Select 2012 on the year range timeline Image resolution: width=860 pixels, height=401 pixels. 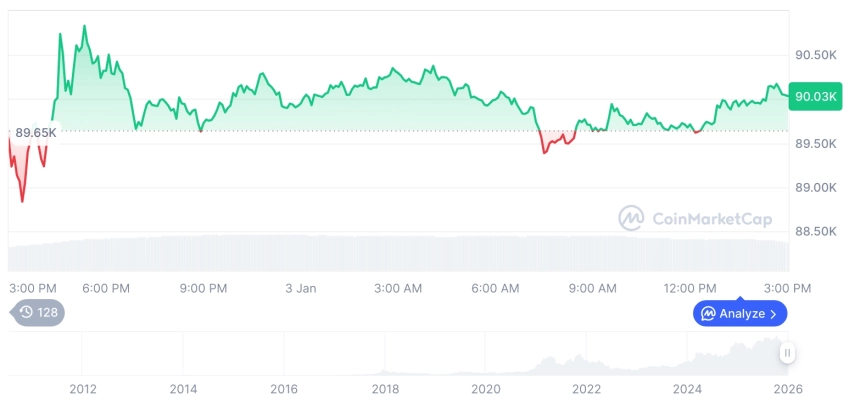83,388
